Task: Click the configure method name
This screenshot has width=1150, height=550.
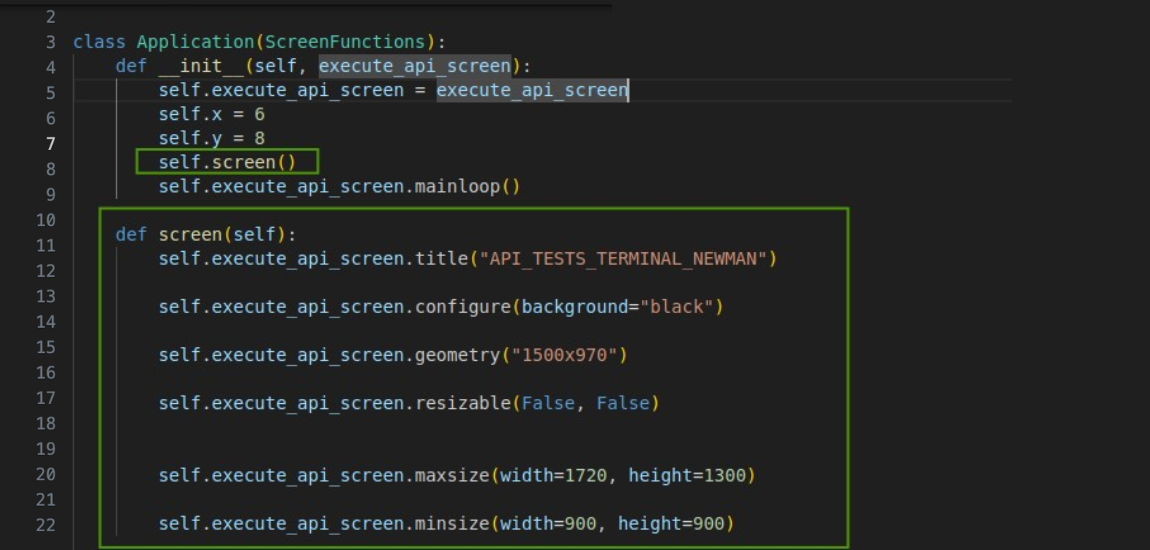Action: point(462,307)
